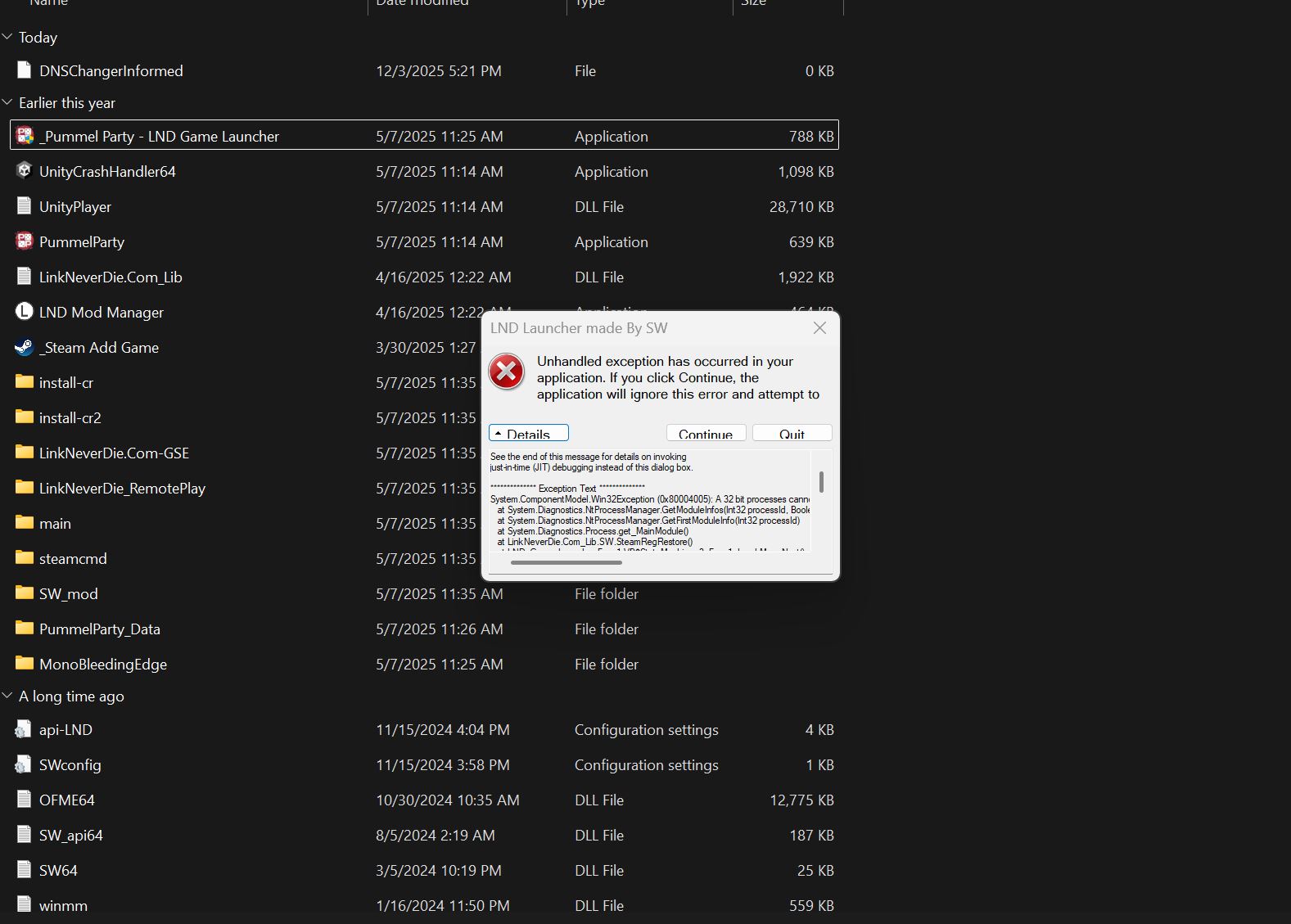Click 'Configuration settings' type in api-LND row

click(647, 729)
